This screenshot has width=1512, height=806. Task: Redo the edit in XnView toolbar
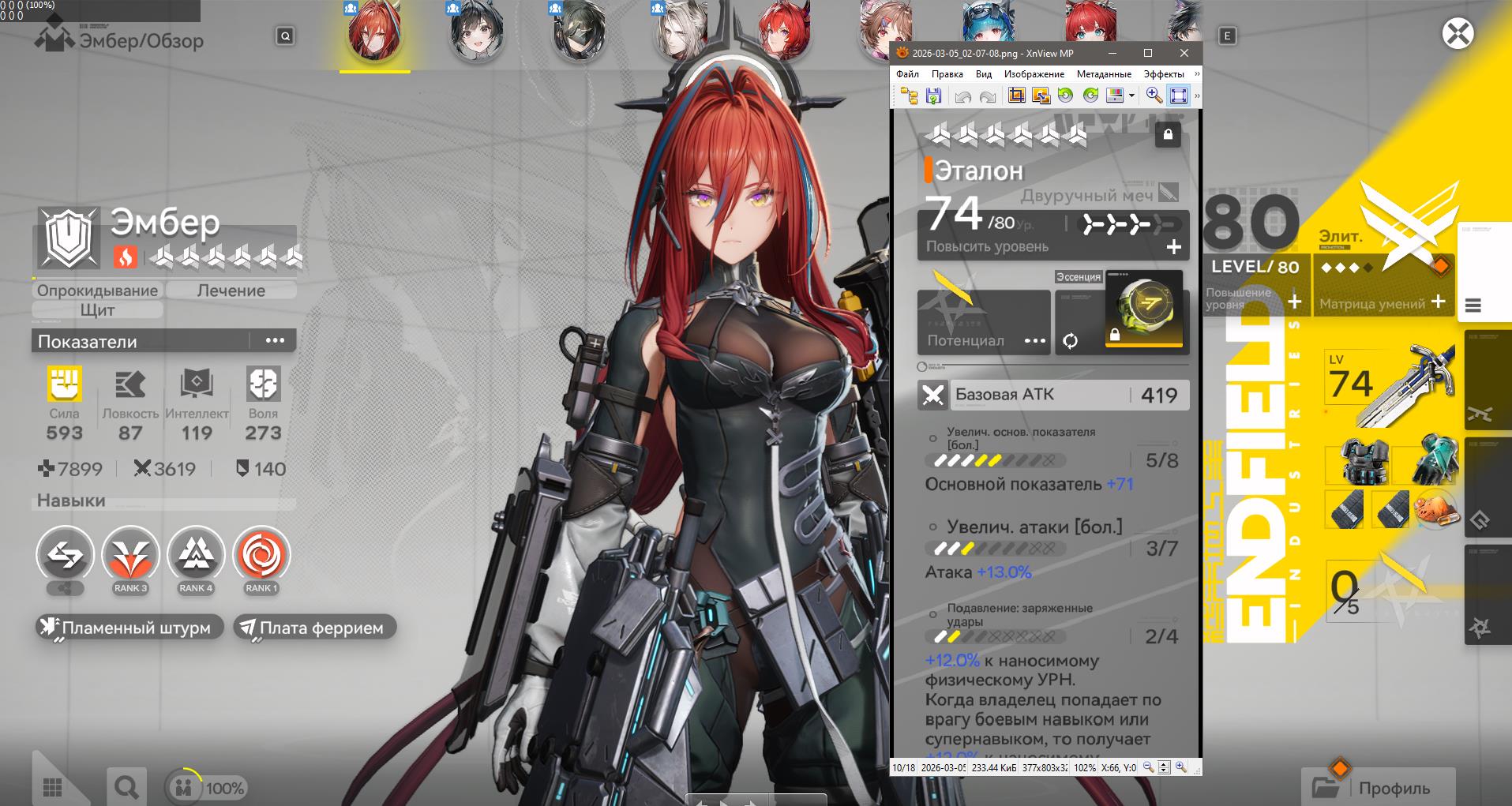pos(988,96)
